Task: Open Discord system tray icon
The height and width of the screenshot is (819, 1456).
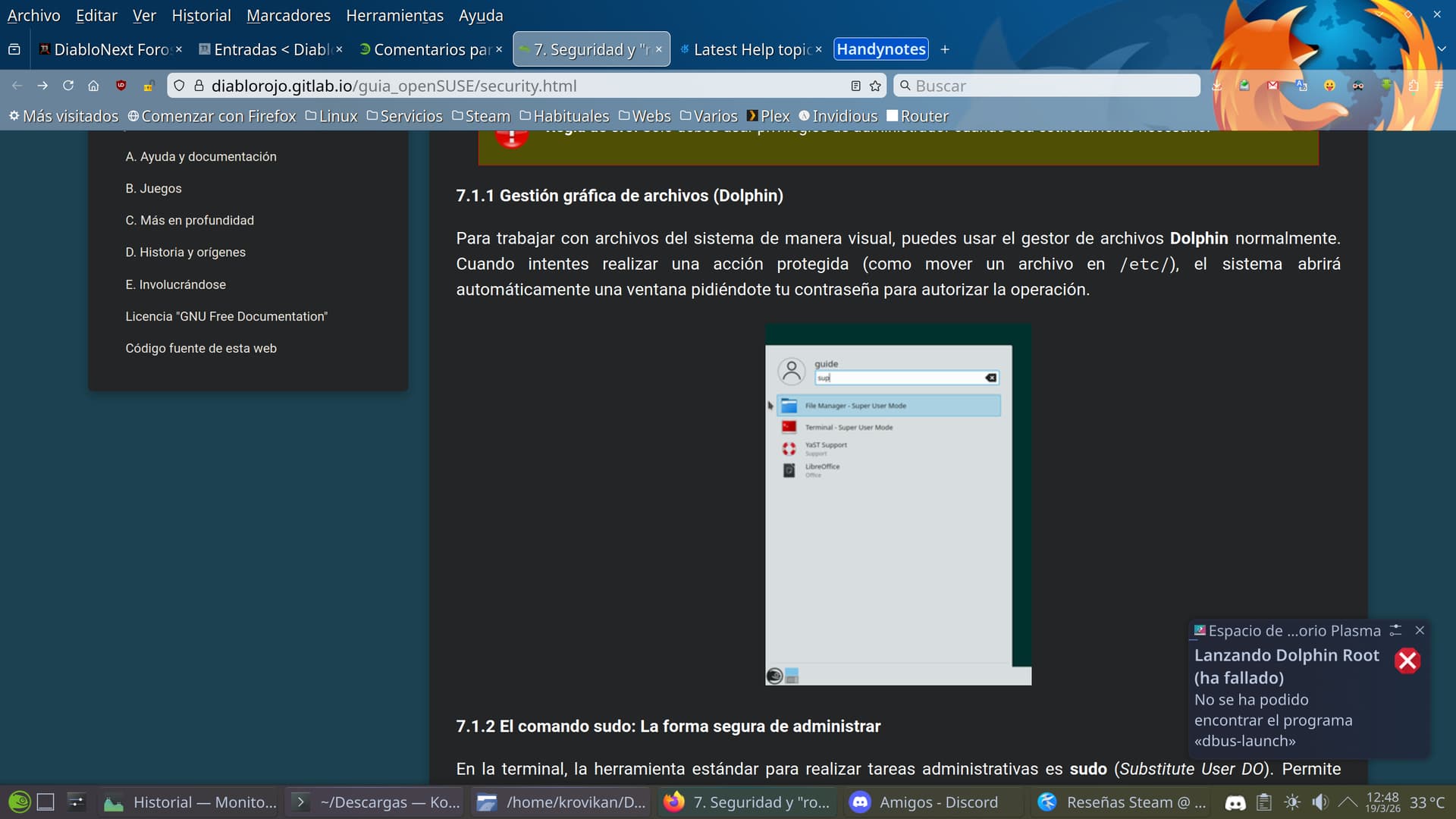Action: pos(1235,802)
